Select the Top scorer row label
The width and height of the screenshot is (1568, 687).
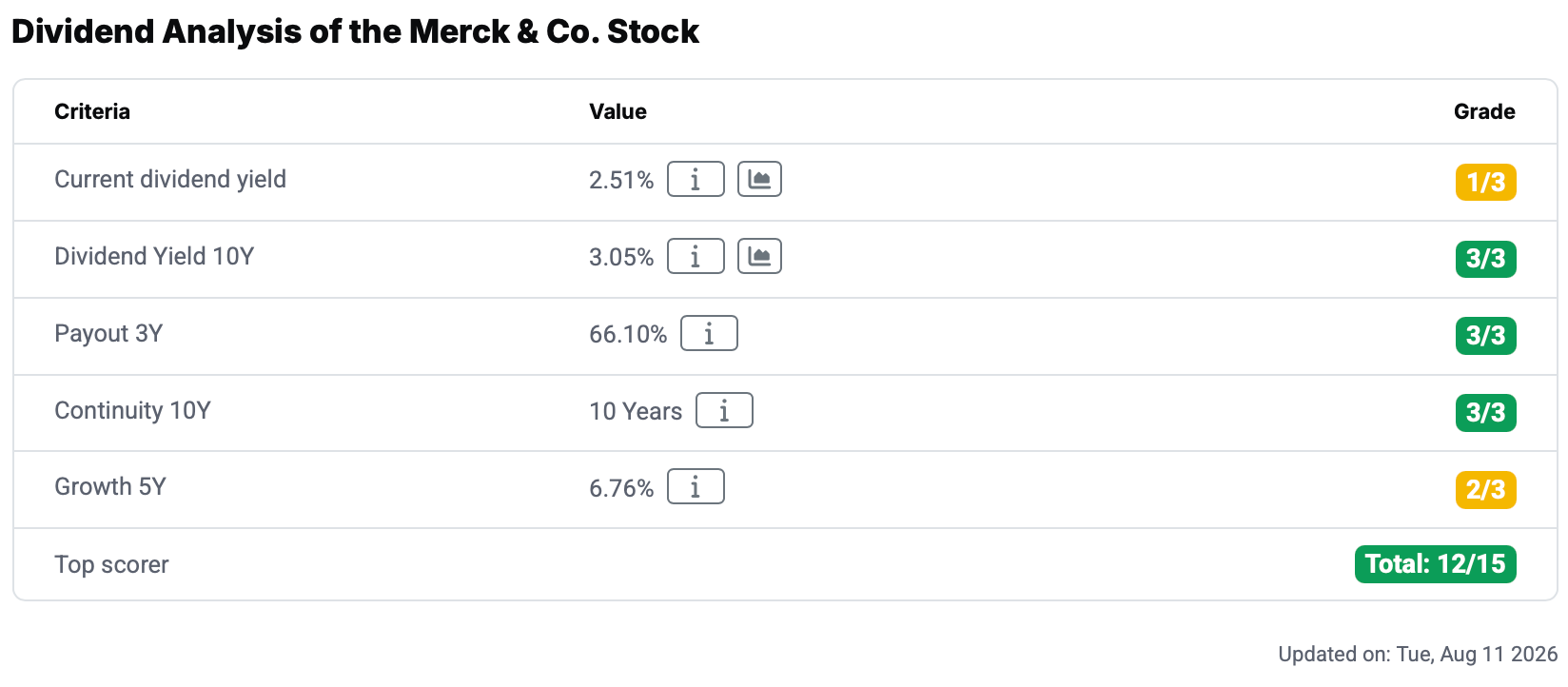click(x=111, y=564)
